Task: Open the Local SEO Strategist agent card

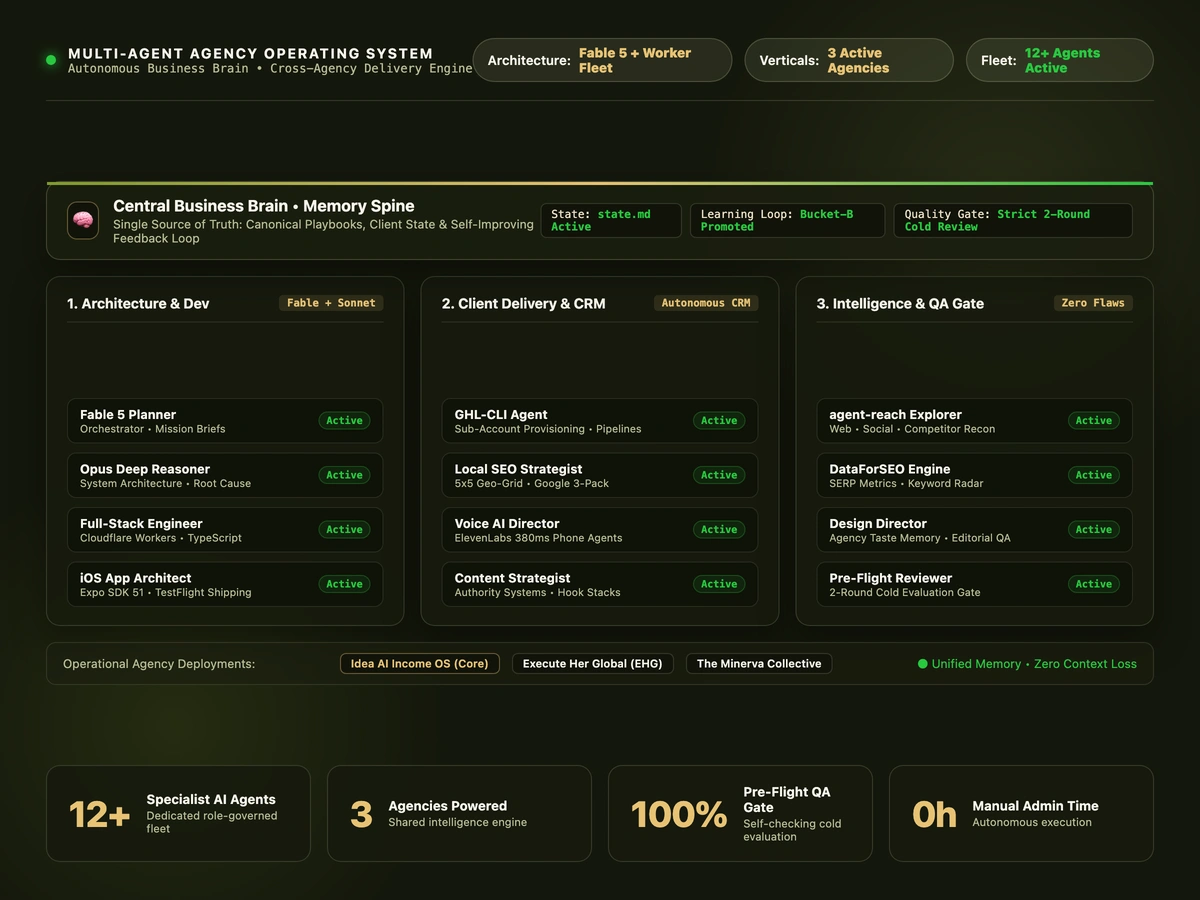Action: coord(600,475)
